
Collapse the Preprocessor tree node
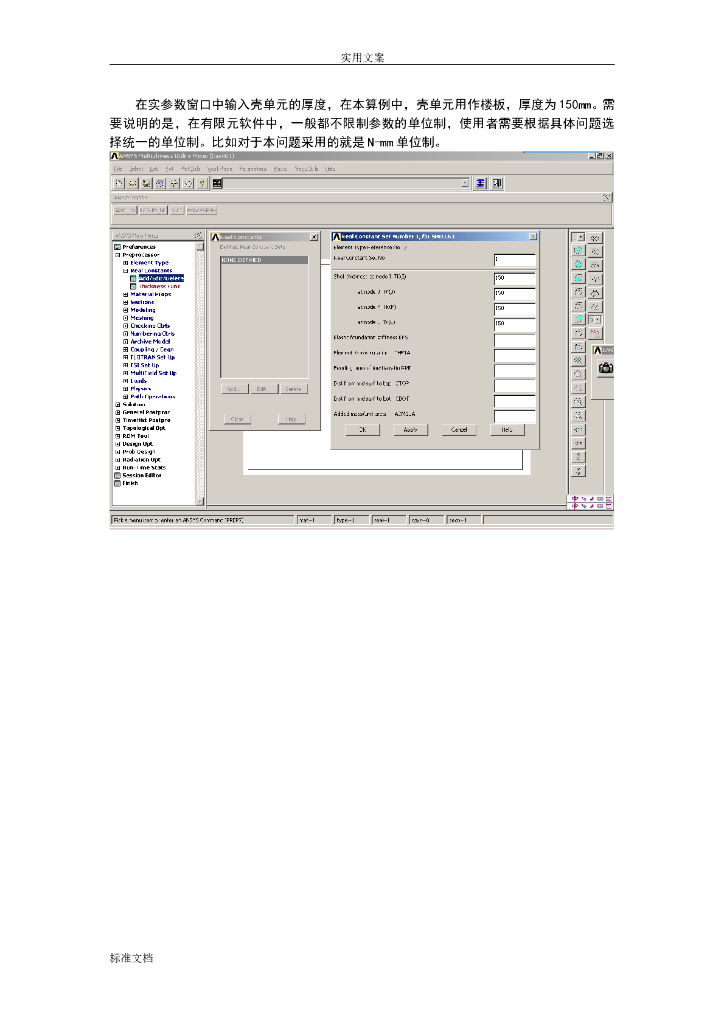tap(118, 255)
